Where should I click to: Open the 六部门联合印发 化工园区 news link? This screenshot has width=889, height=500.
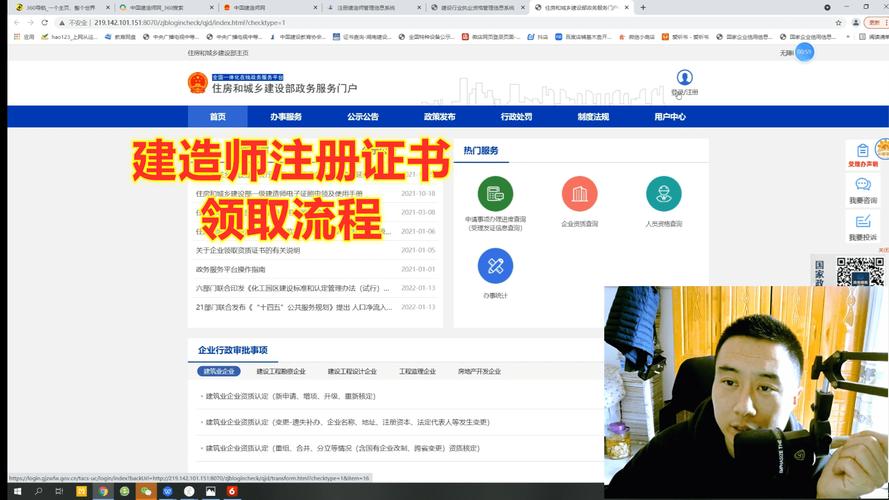click(293, 288)
